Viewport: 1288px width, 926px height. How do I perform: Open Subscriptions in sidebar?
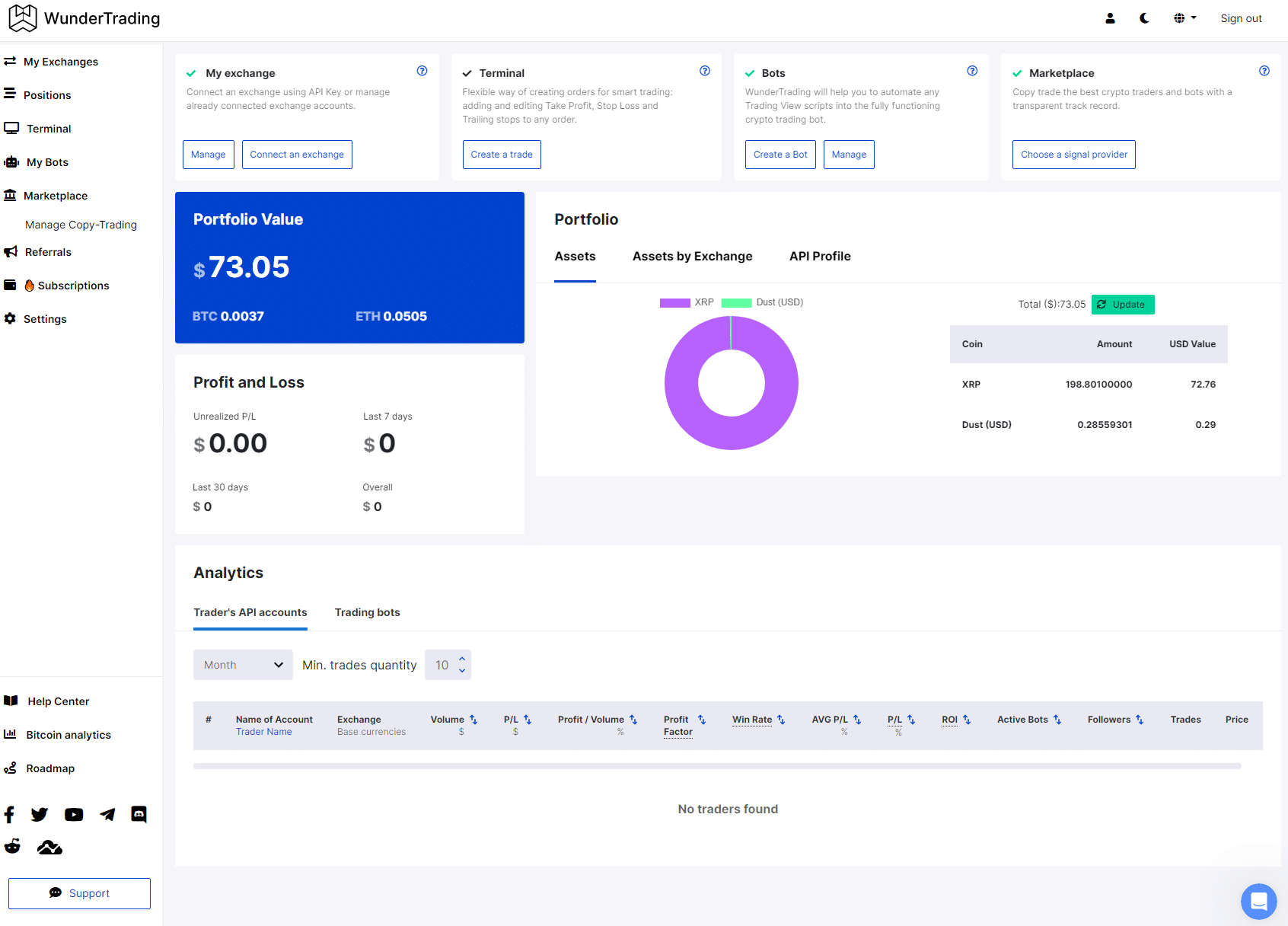(57, 286)
